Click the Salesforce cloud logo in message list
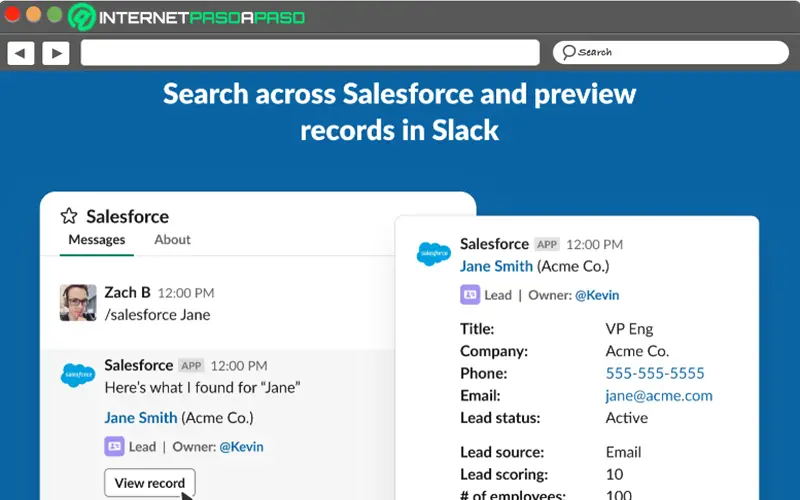 (78, 376)
